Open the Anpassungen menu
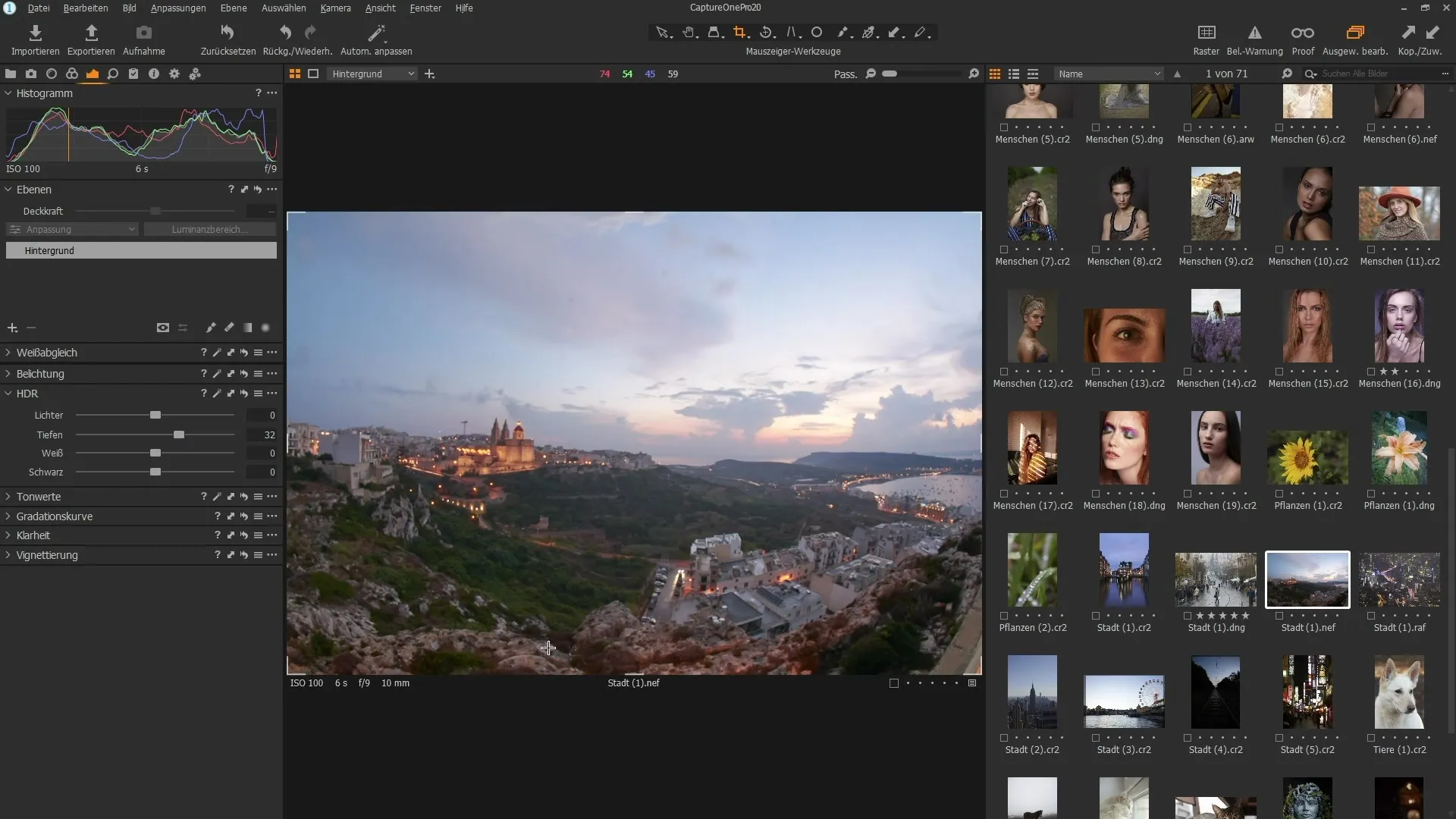This screenshot has height=819, width=1456. coord(178,8)
